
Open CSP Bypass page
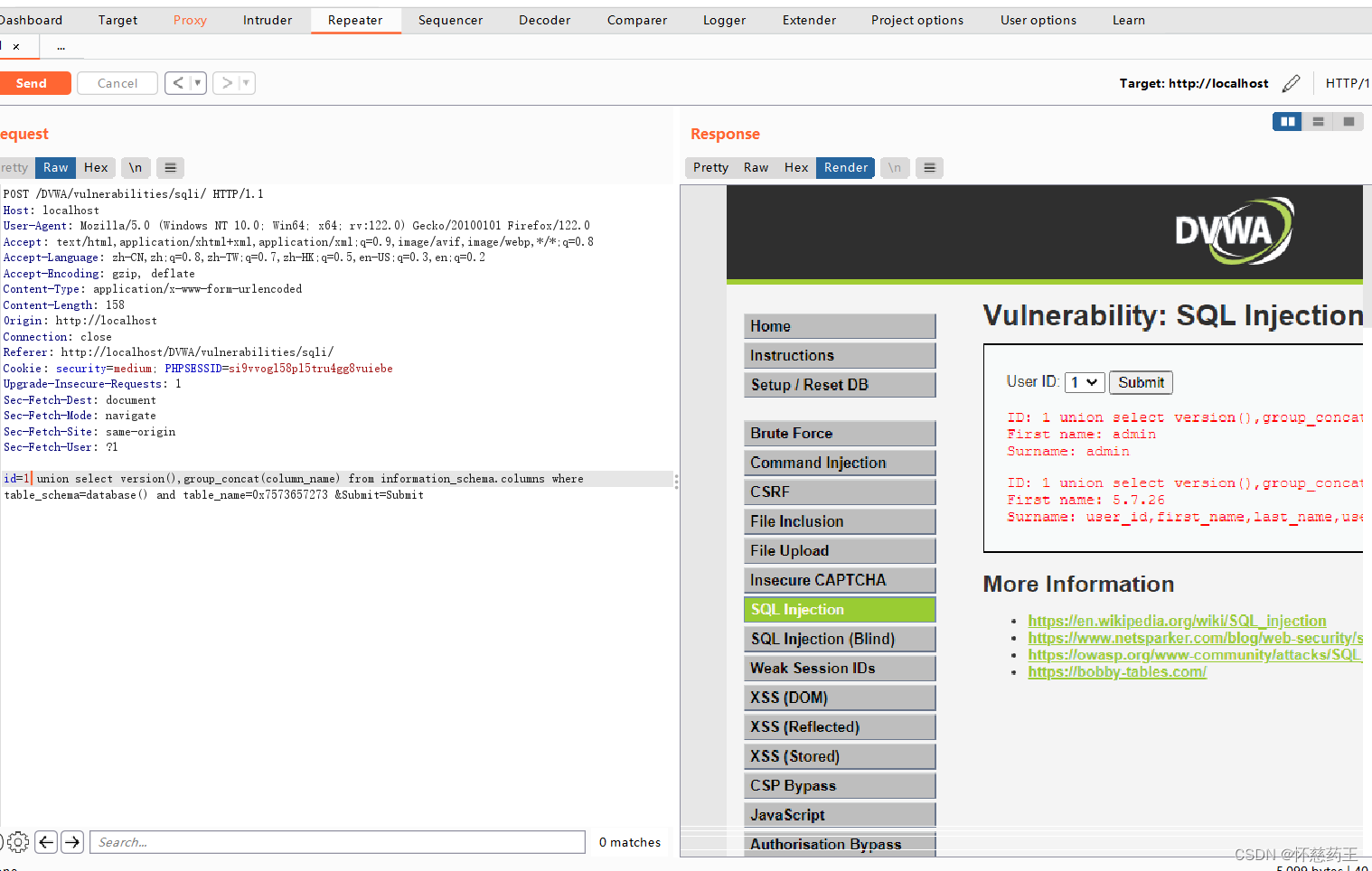840,785
